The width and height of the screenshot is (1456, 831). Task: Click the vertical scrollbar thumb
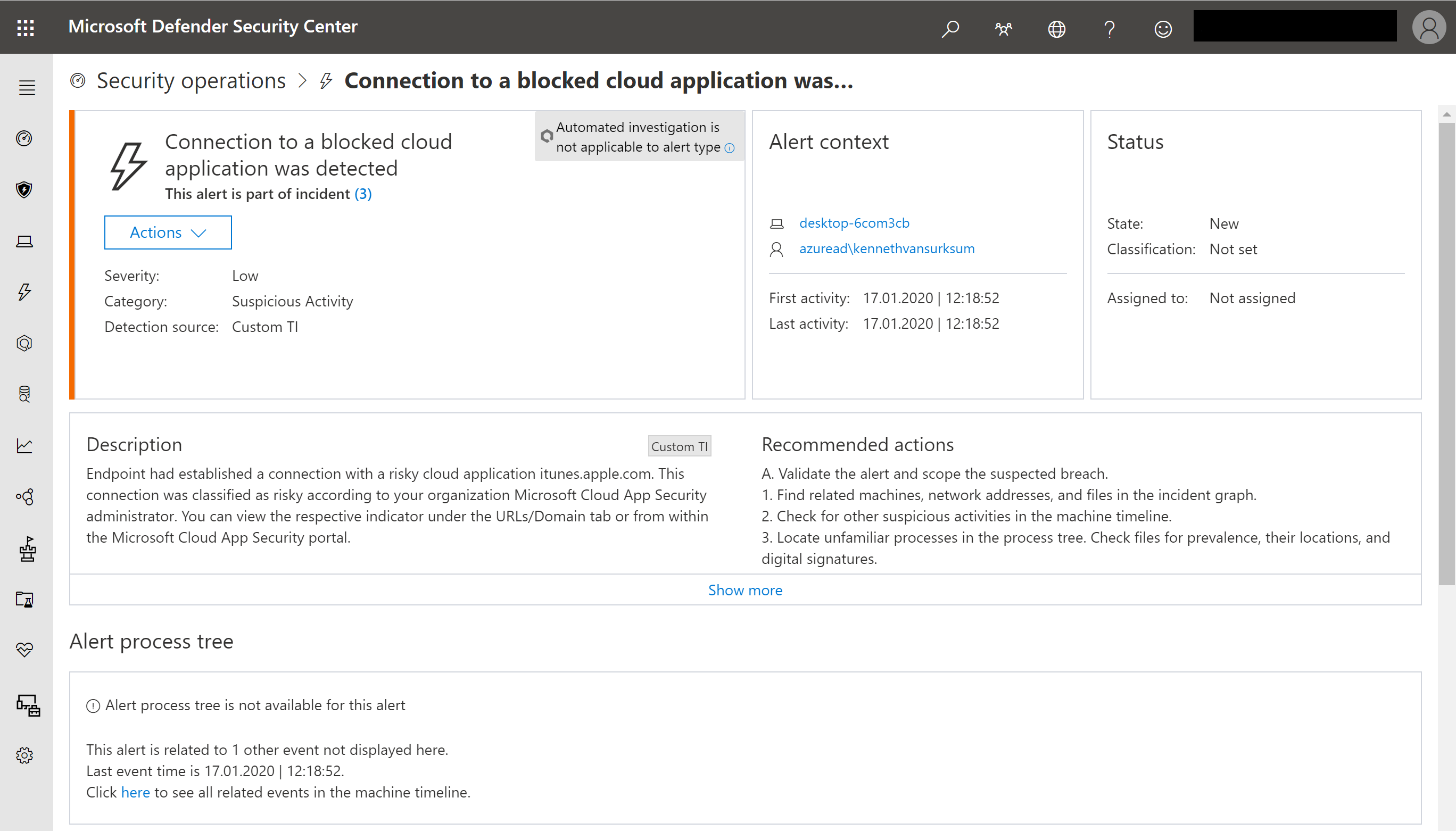coord(1446,354)
